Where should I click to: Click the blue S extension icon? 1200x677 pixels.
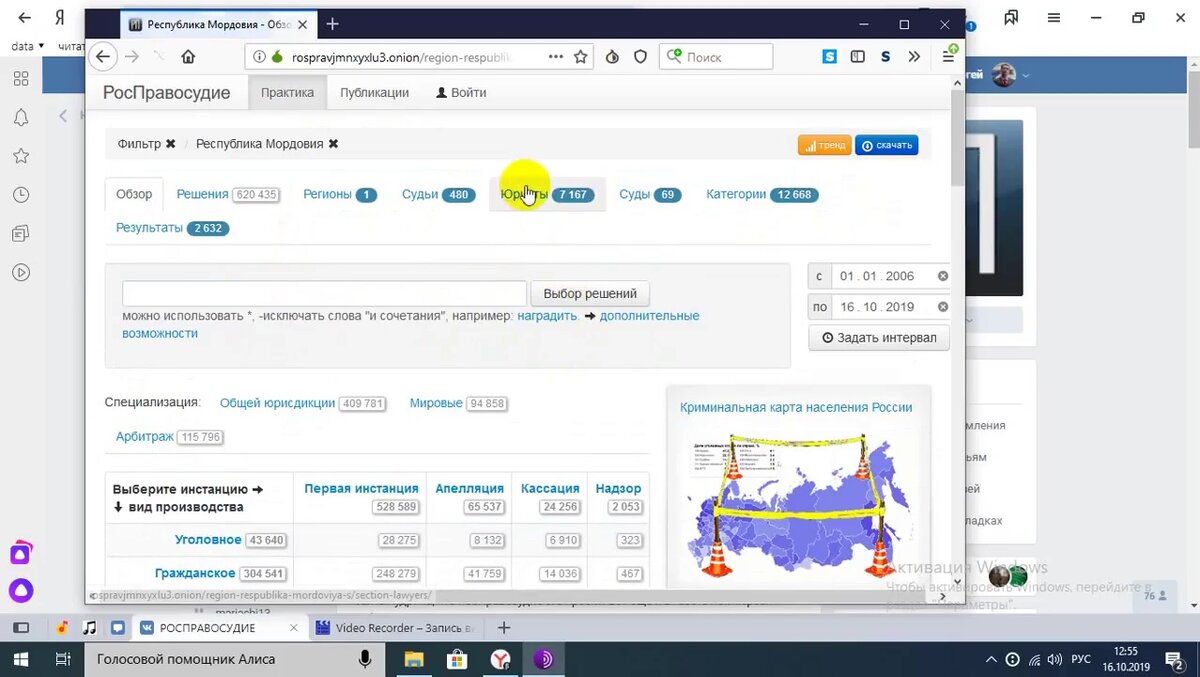(x=829, y=57)
